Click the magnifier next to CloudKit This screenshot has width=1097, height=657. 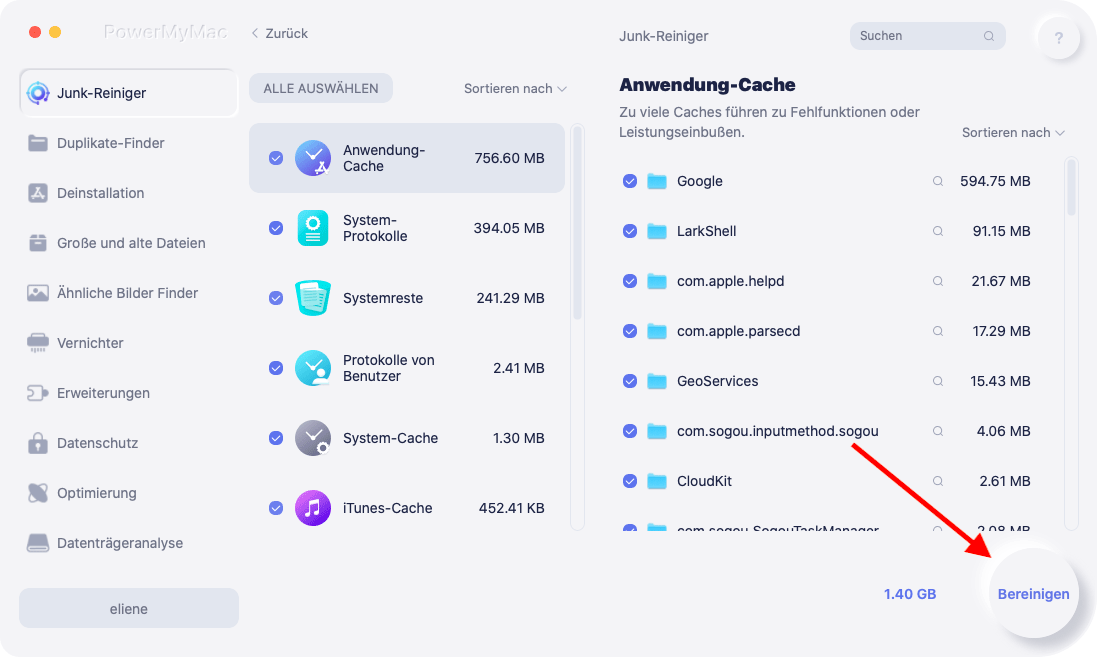point(937,481)
